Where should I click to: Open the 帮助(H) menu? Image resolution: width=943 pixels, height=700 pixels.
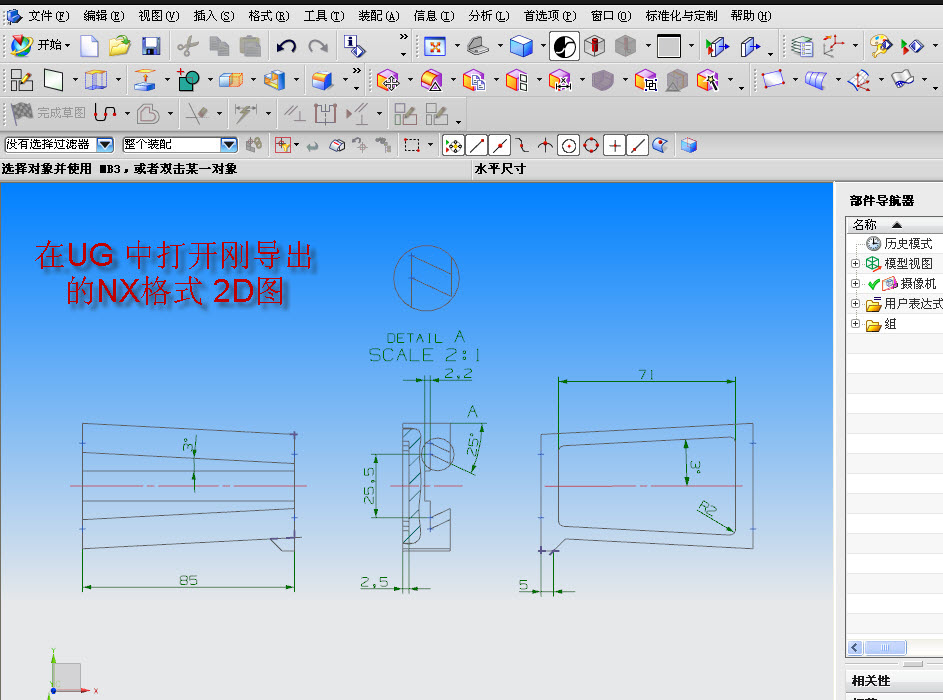(751, 16)
